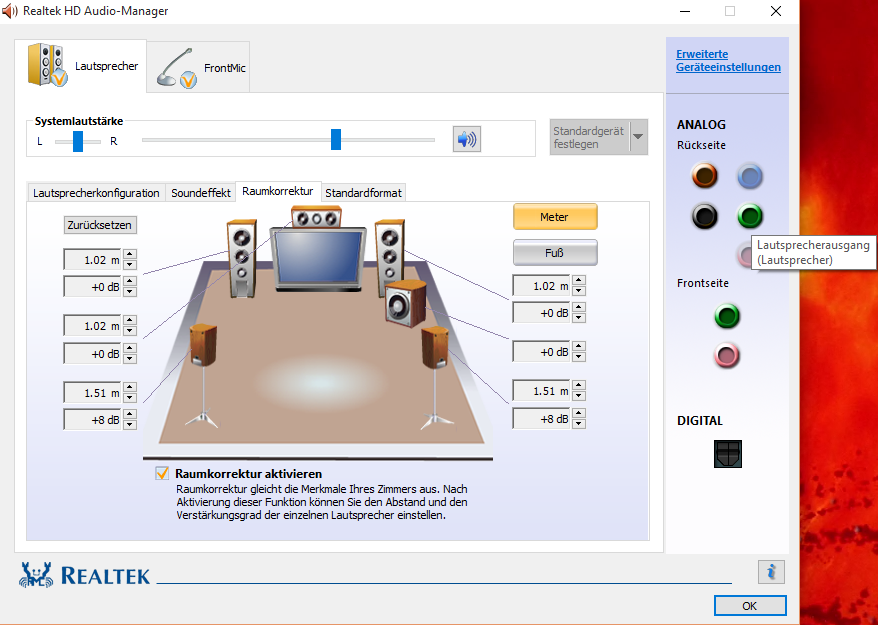Decrease rear right 1.51 m distance

coord(579,396)
